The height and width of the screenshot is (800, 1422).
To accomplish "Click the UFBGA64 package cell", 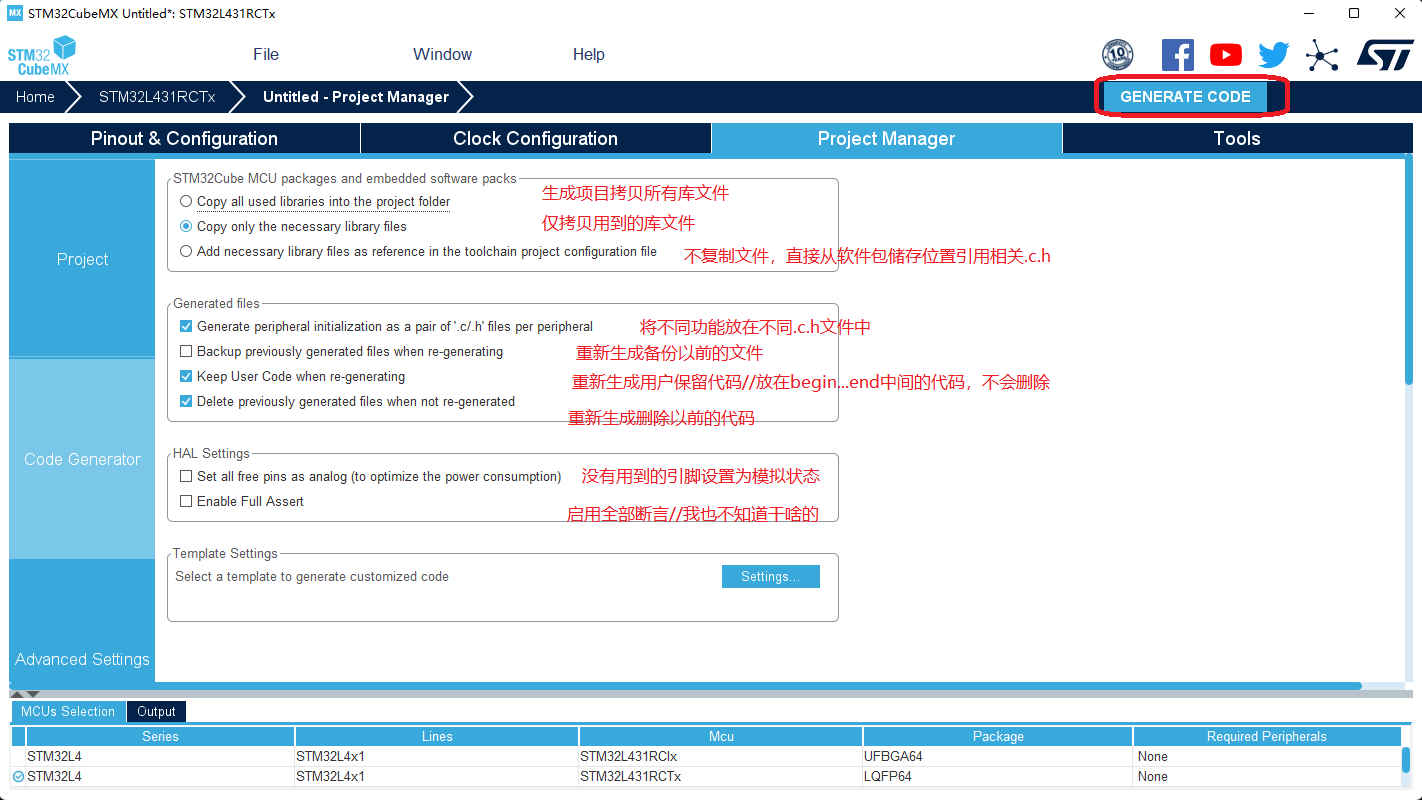I will (x=998, y=756).
